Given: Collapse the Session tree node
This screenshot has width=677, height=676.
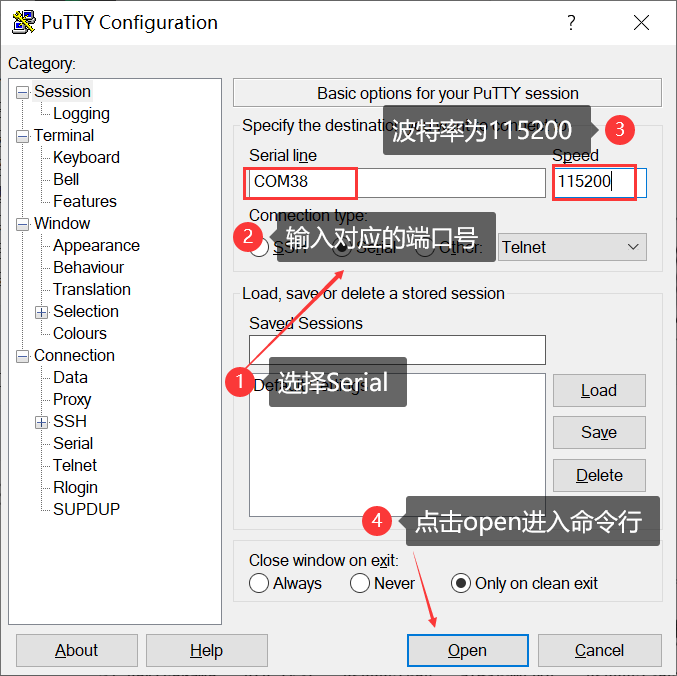Looking at the screenshot, I should tap(22, 92).
